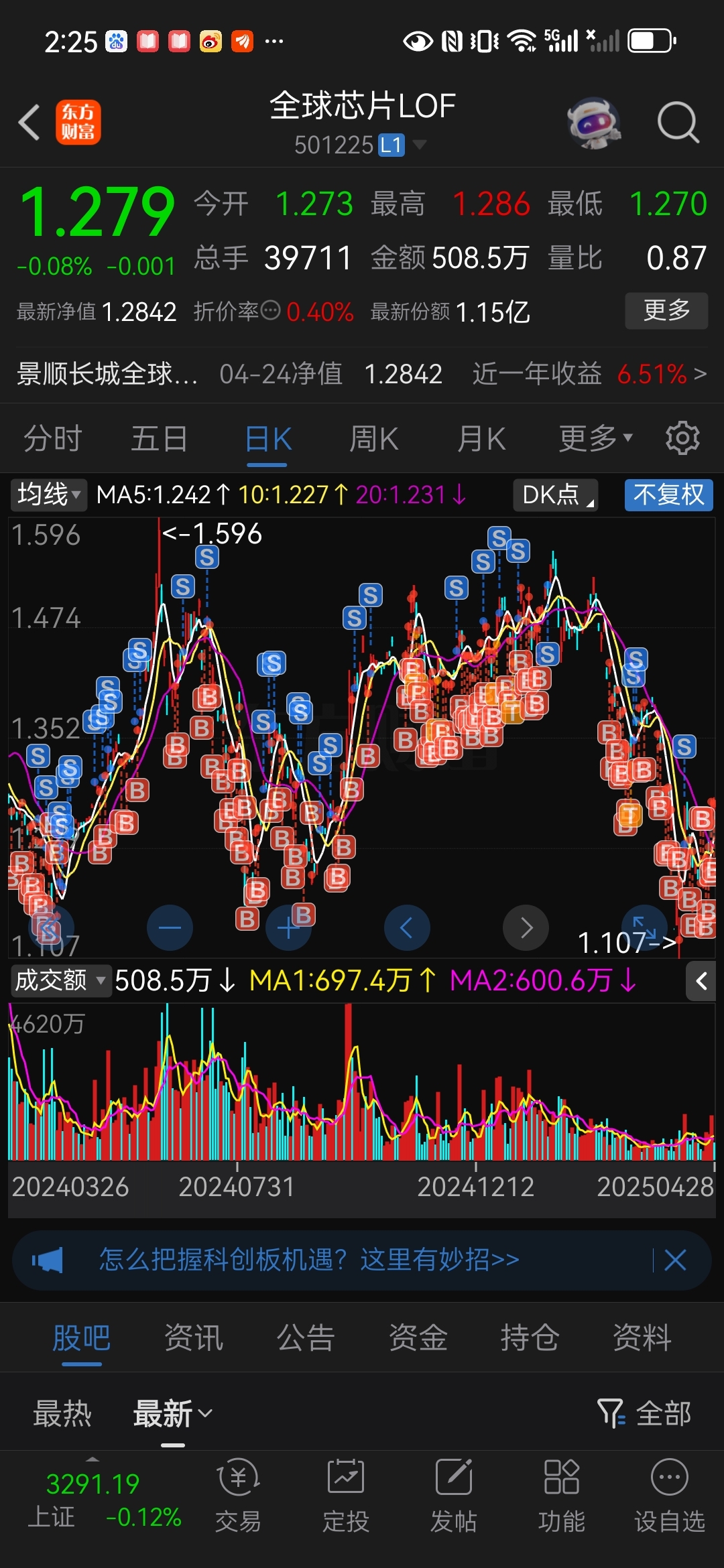The image size is (724, 1568).
Task: Open 怎么把握科创板机遇 promo link
Action: pyautogui.click(x=309, y=1259)
